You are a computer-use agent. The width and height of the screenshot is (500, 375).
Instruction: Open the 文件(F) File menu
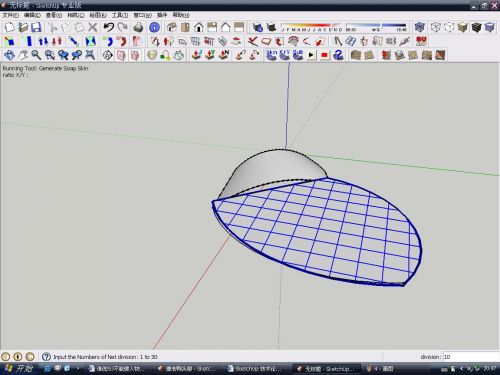pyautogui.click(x=11, y=15)
